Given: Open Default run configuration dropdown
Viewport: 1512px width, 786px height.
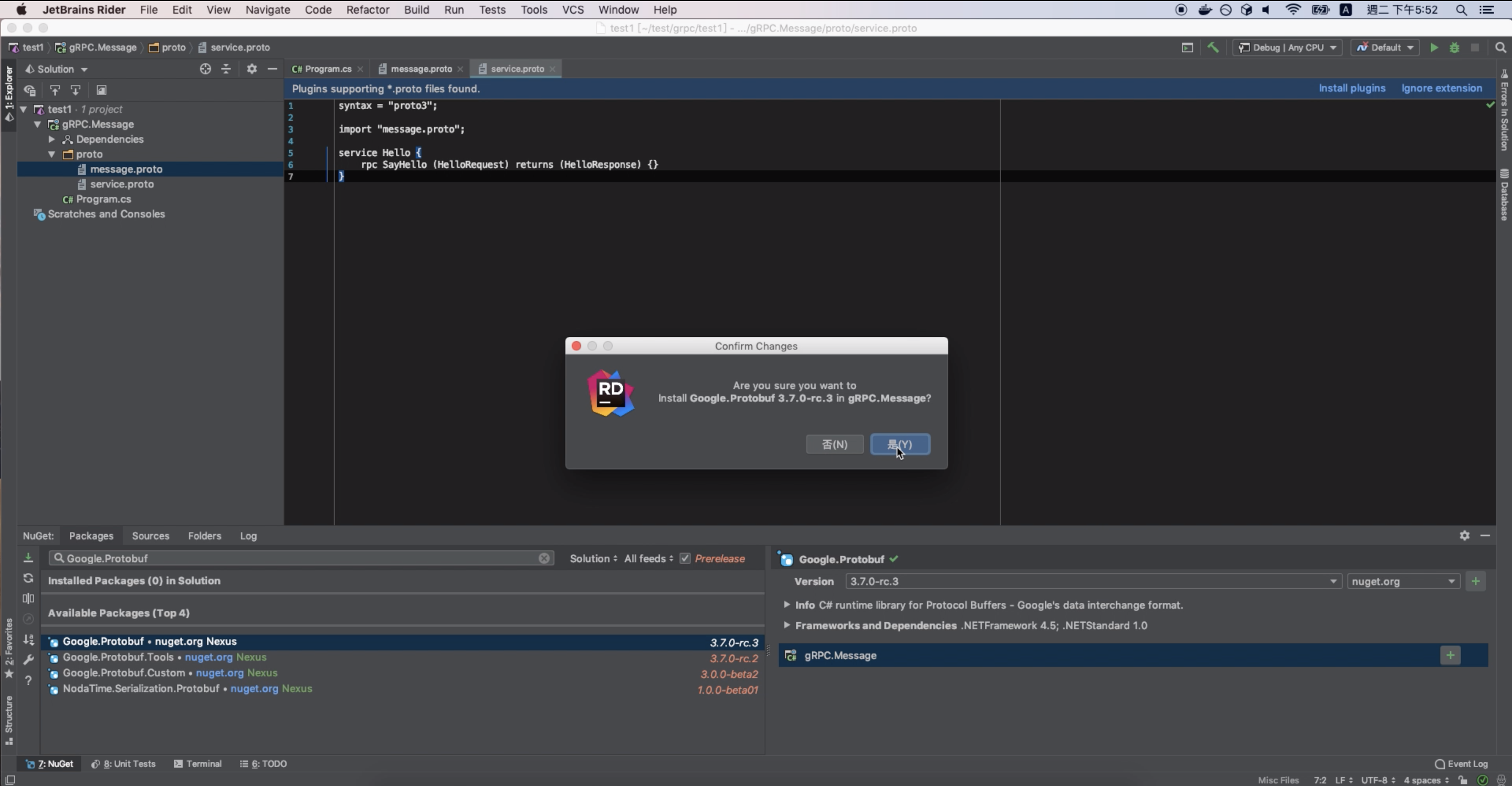Looking at the screenshot, I should (x=1384, y=48).
